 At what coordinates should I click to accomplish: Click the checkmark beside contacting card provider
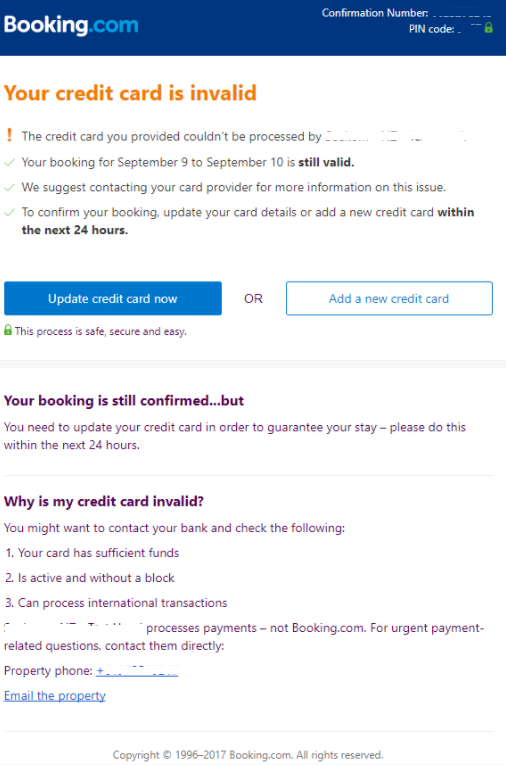tap(9, 187)
